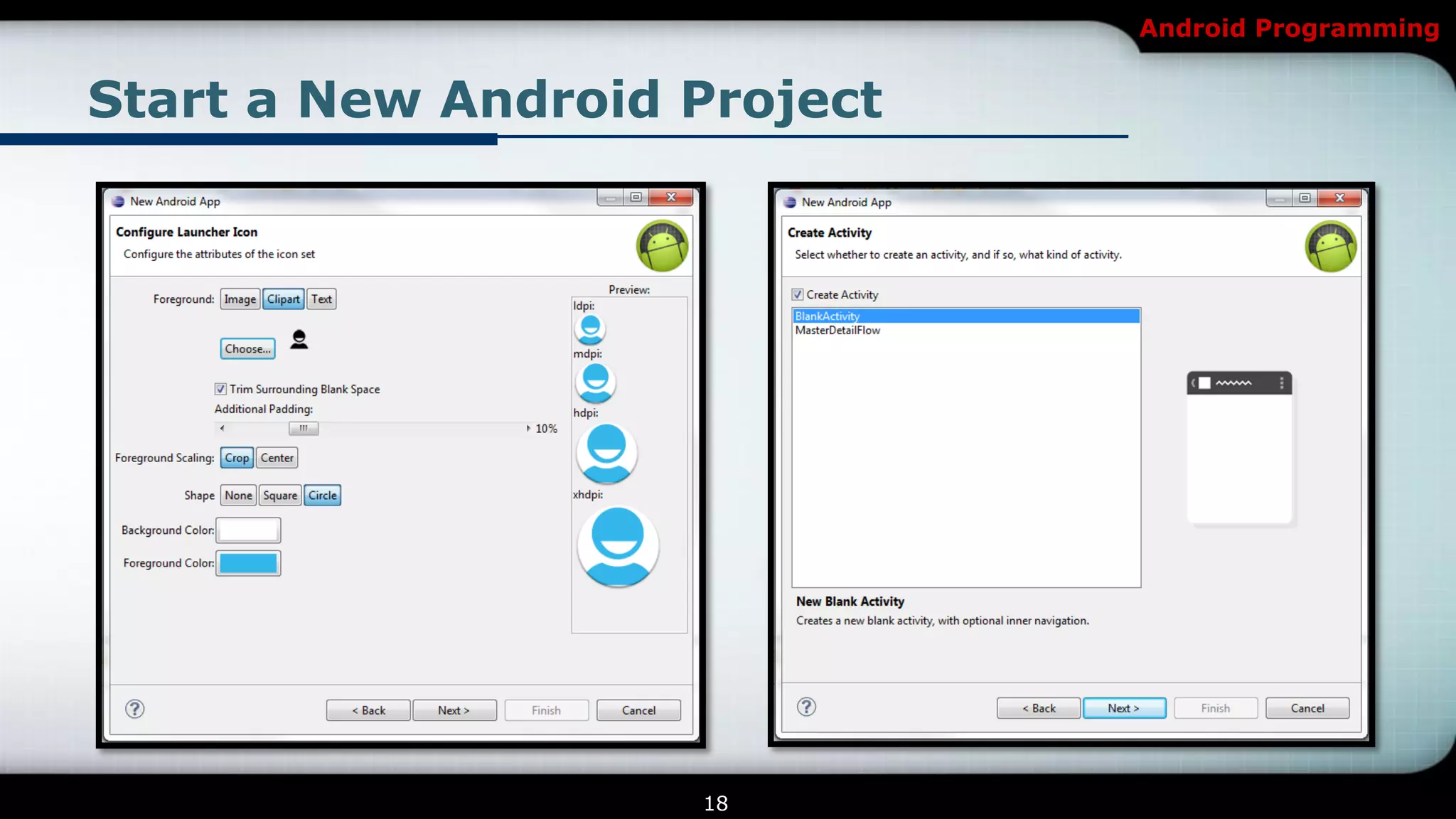Set shape to Circle
The image size is (1456, 819).
pyautogui.click(x=323, y=496)
